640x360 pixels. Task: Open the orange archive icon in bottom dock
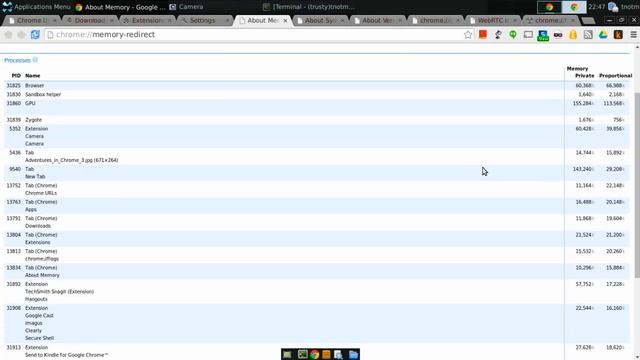[x=326, y=354]
